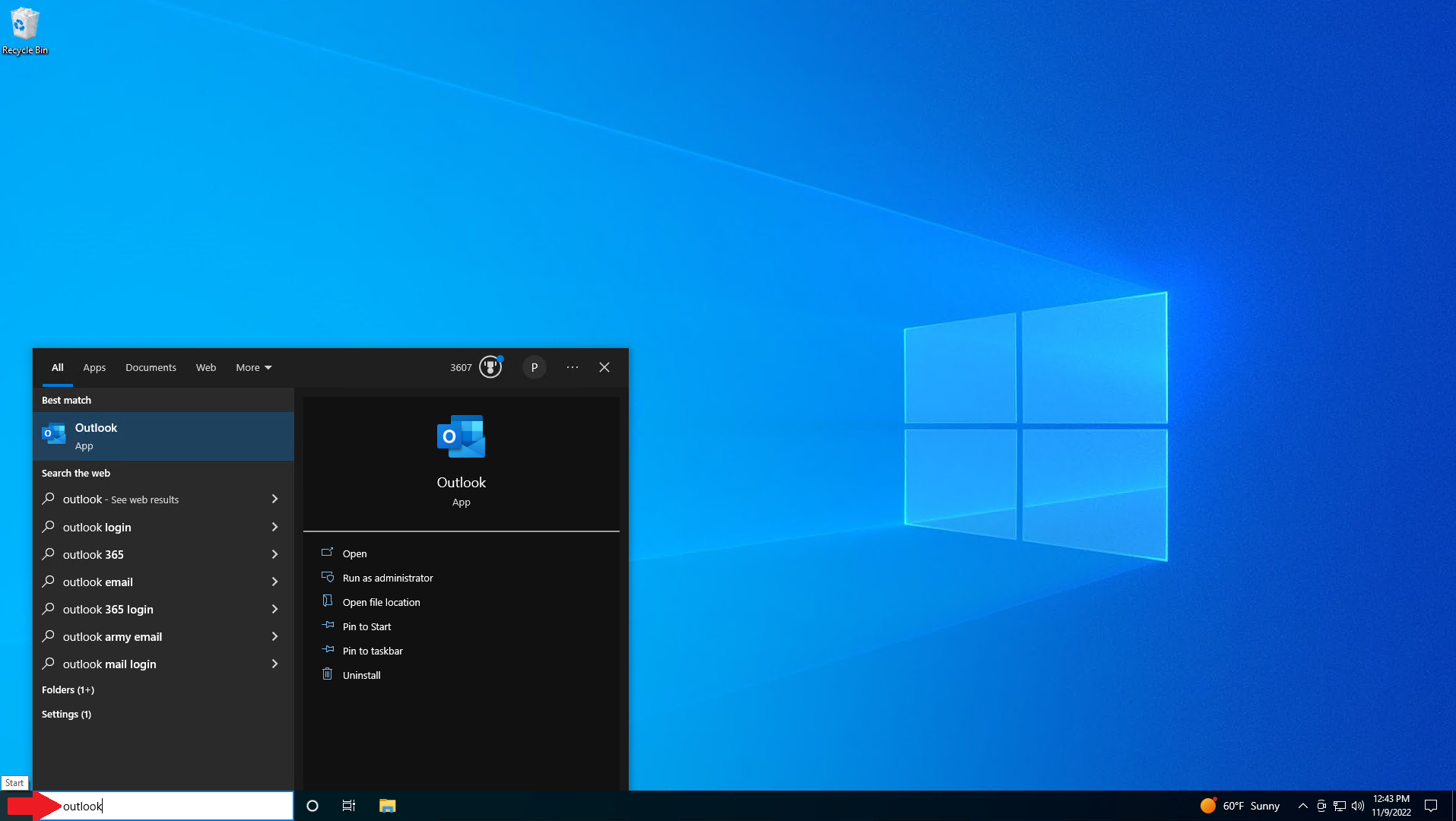The image size is (1456, 821).
Task: Open the volume speaker tray icon
Action: [x=1358, y=806]
